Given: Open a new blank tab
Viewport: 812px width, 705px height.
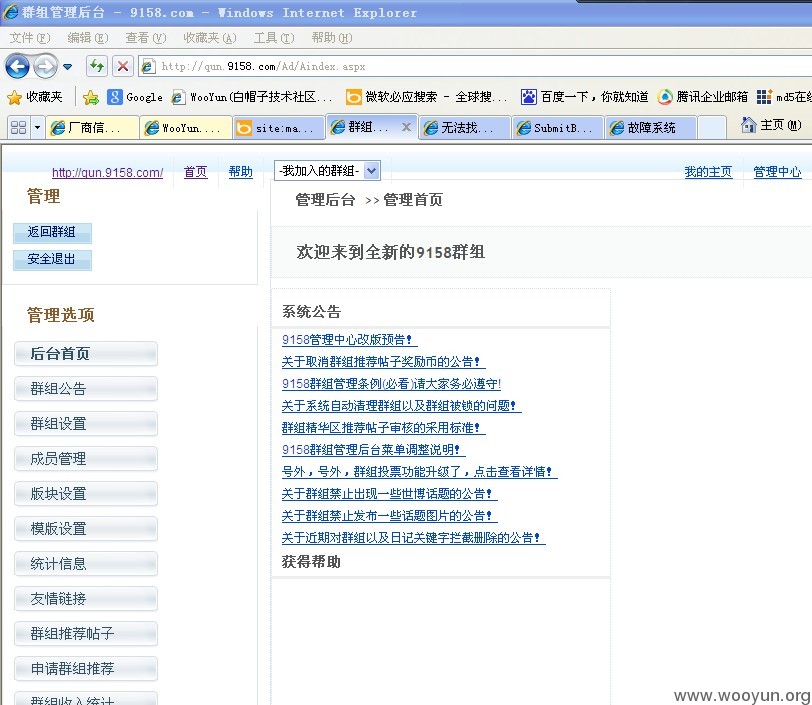Looking at the screenshot, I should coord(712,127).
